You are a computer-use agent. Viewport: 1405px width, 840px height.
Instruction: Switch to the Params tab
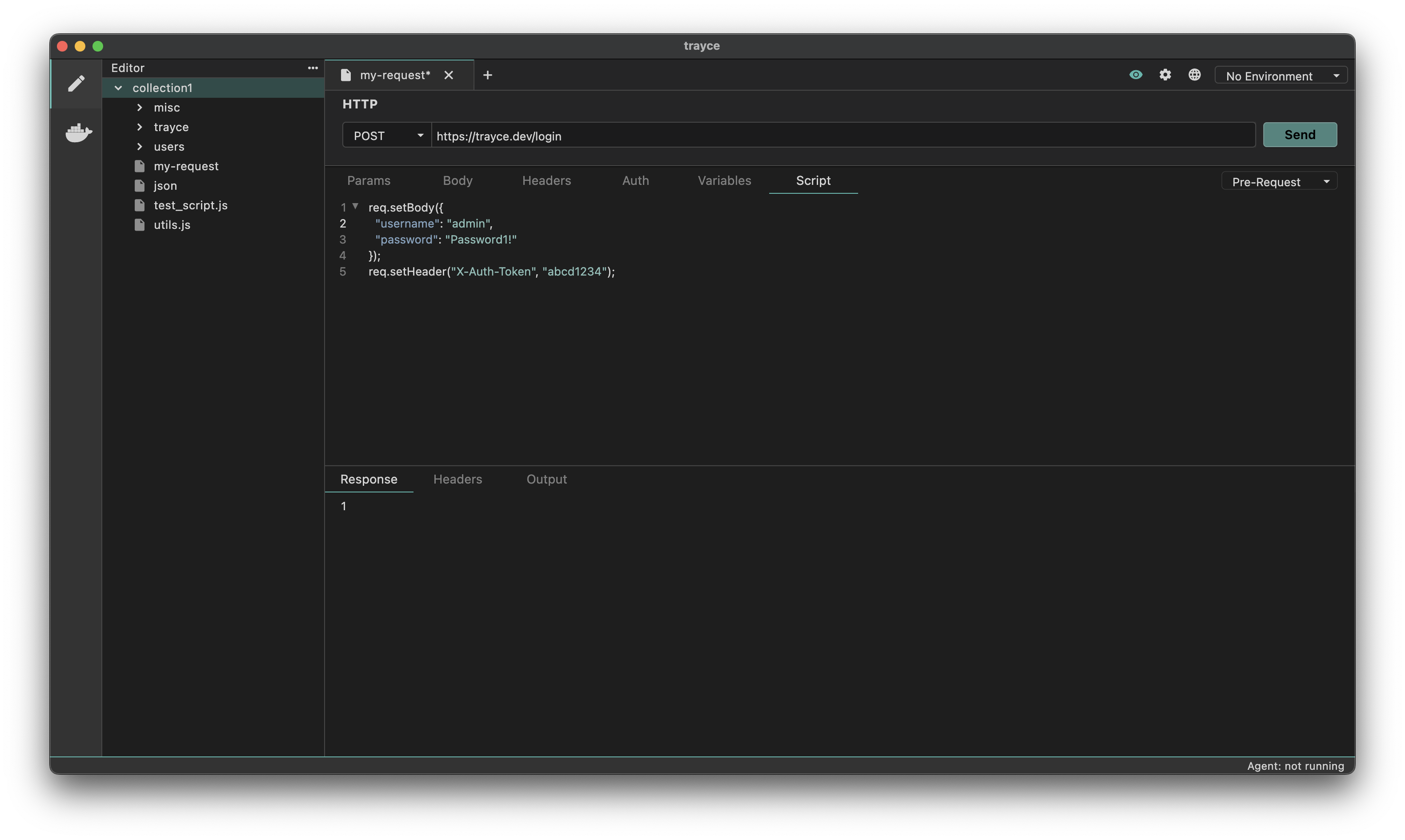click(x=369, y=180)
